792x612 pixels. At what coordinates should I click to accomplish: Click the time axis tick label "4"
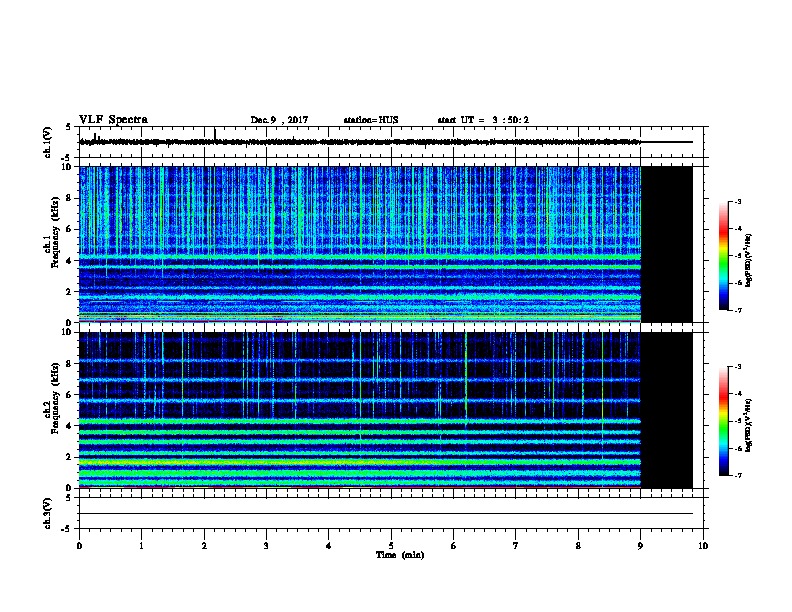[x=329, y=546]
